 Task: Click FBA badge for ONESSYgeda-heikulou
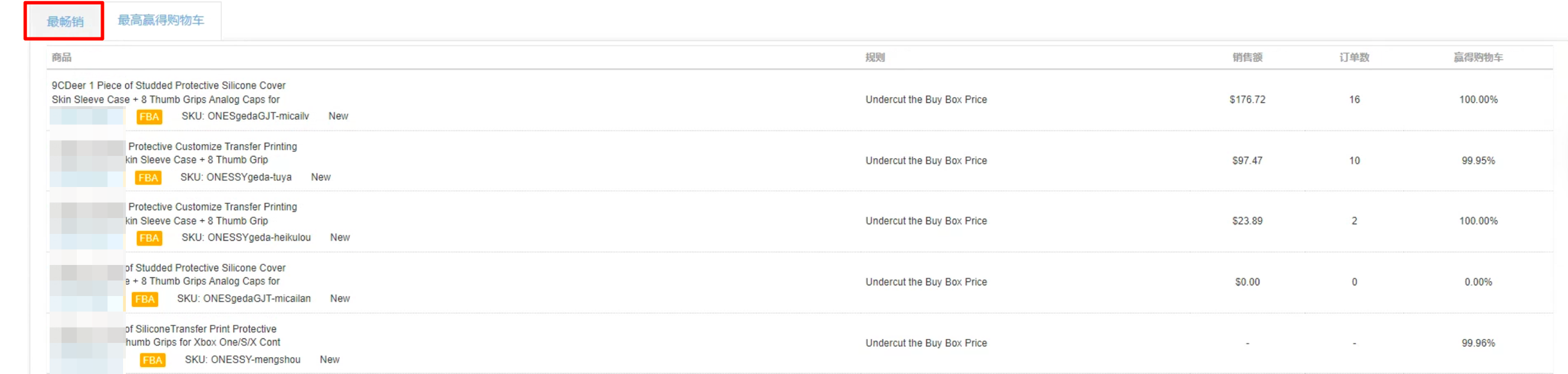(x=149, y=238)
